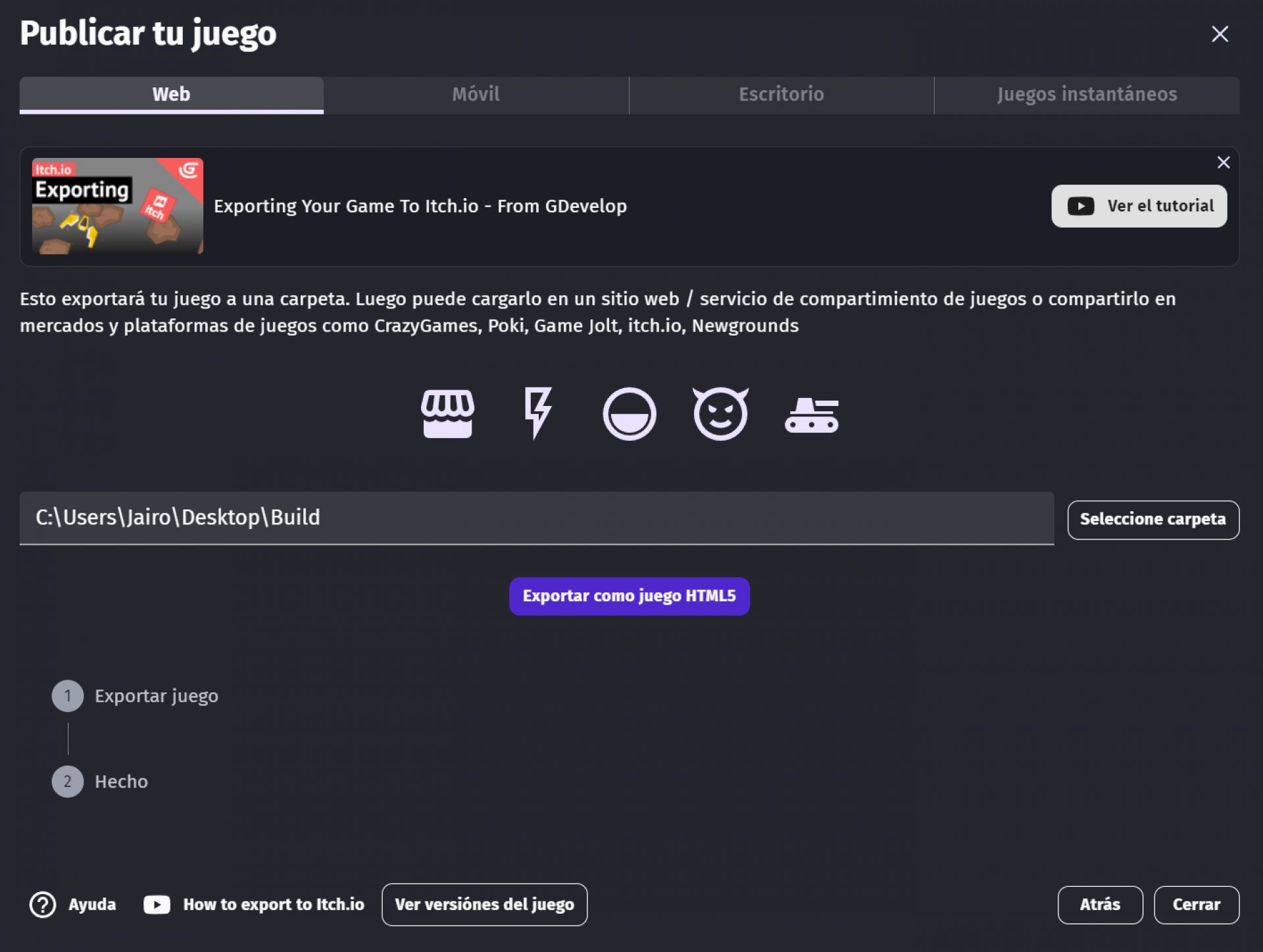Click Seleccione carpeta button
The height and width of the screenshot is (952, 1263).
(1154, 520)
